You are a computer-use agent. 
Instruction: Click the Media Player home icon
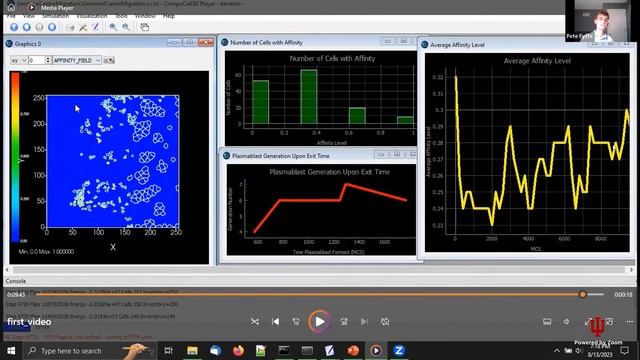coord(11,7)
